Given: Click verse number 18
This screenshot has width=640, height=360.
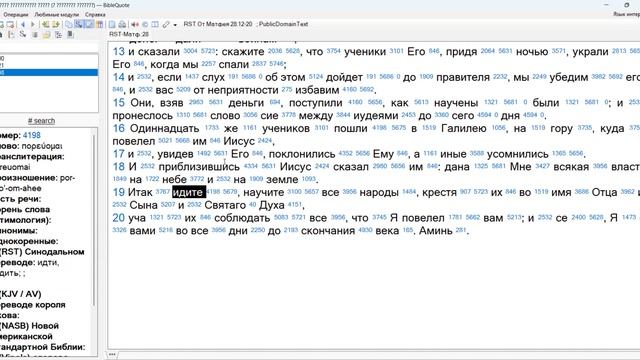Looking at the screenshot, I should (x=119, y=167).
